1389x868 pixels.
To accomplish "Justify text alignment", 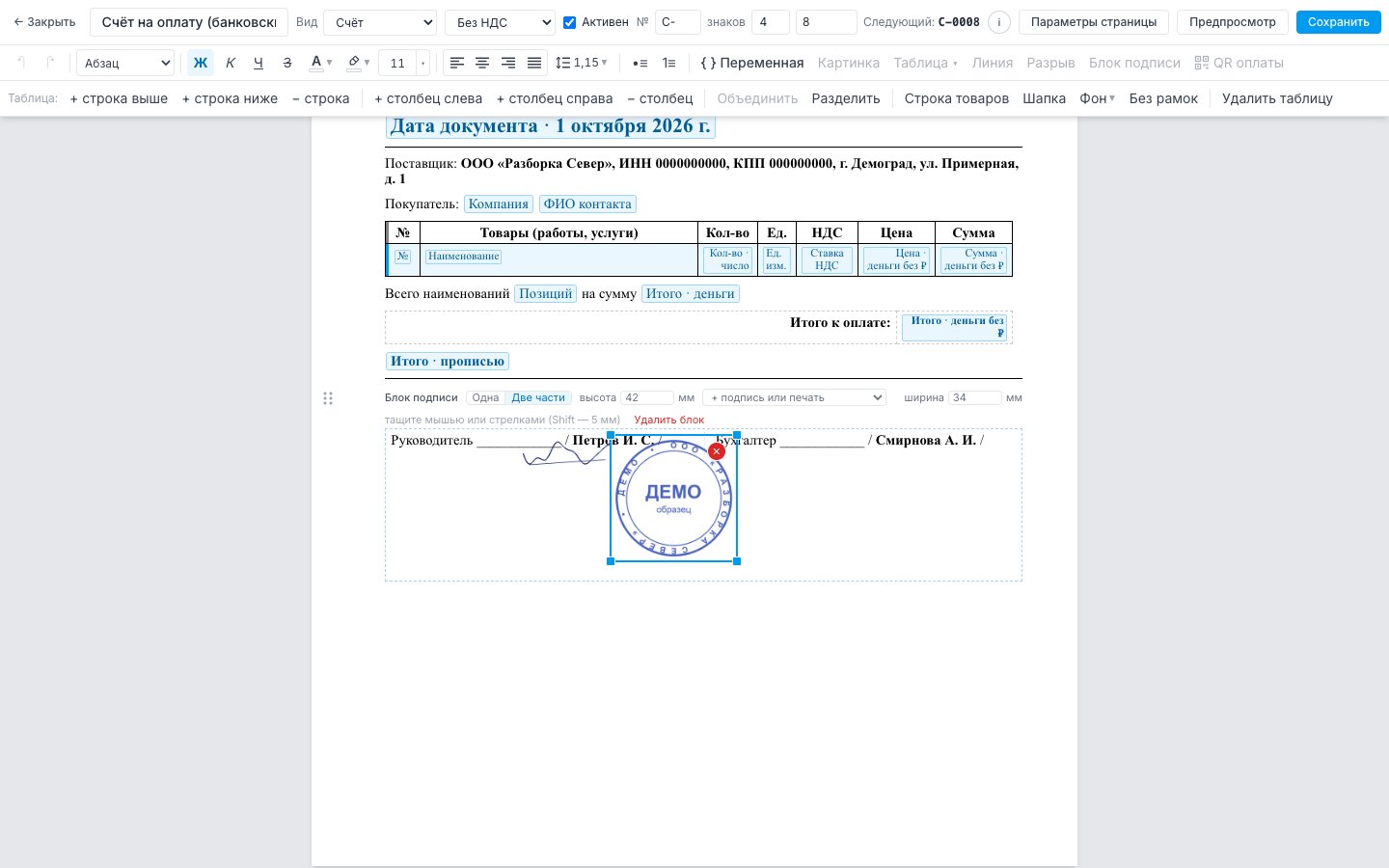I will (534, 63).
